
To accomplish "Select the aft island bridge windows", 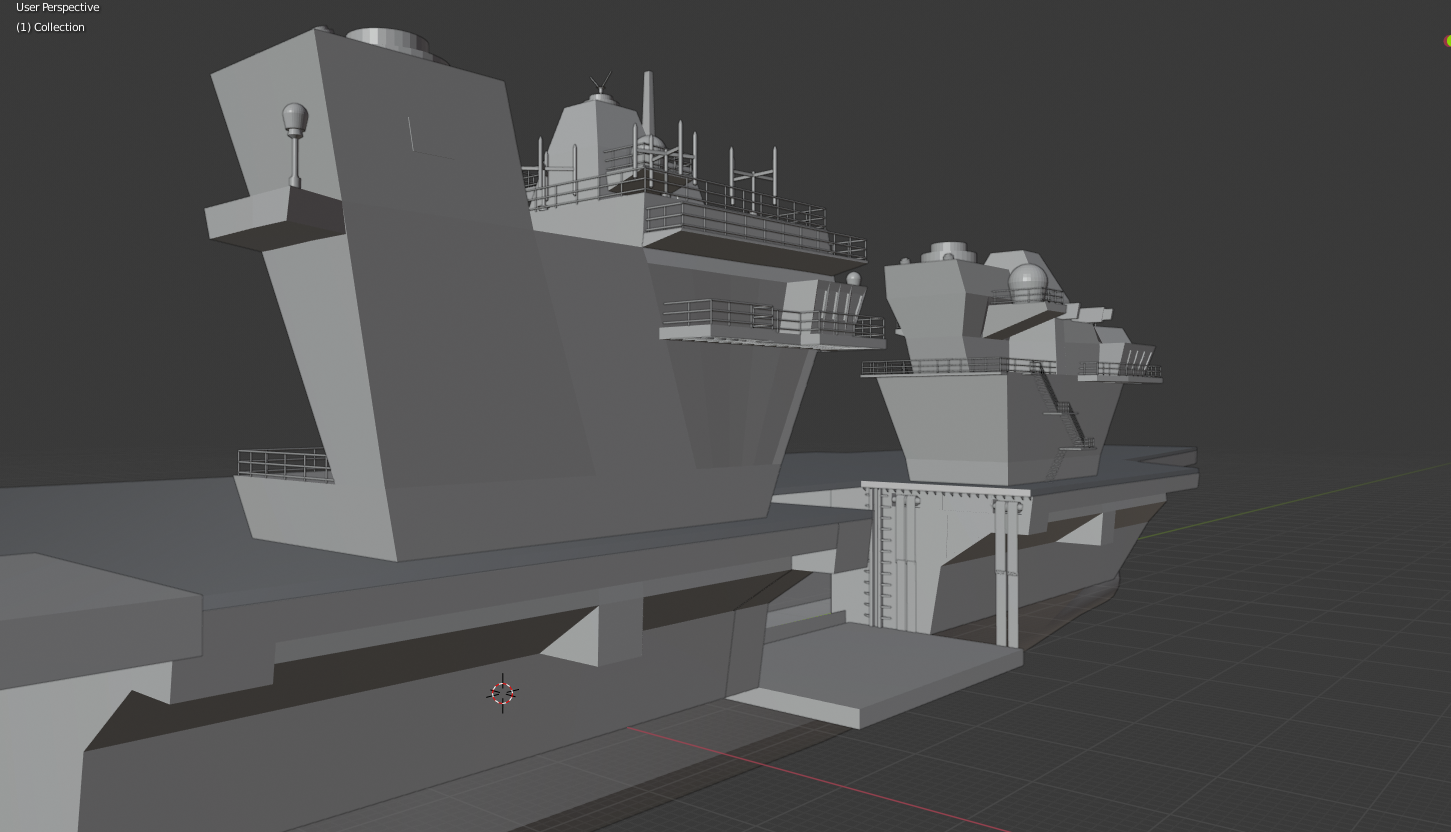I will (x=1135, y=357).
